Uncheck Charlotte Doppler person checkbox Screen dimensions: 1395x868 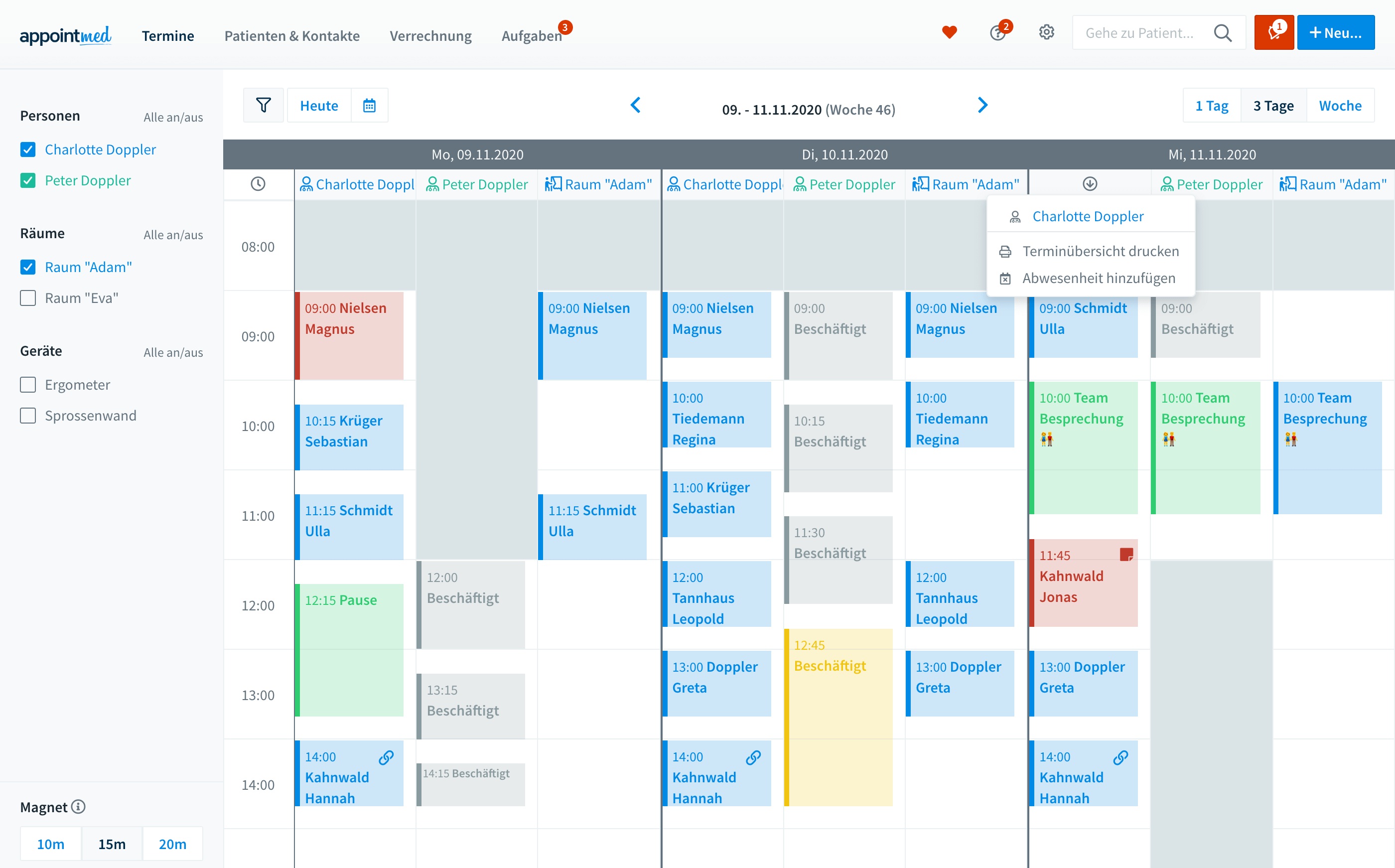[x=28, y=150]
